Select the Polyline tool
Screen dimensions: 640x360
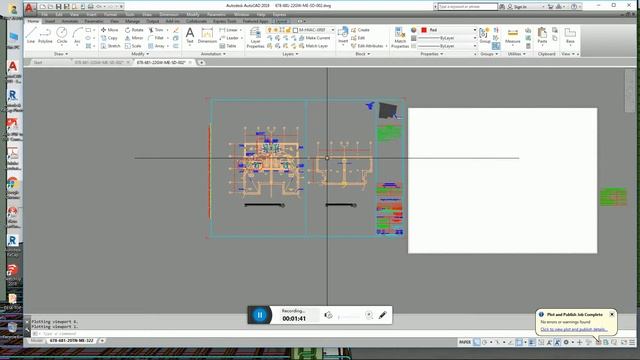point(45,35)
